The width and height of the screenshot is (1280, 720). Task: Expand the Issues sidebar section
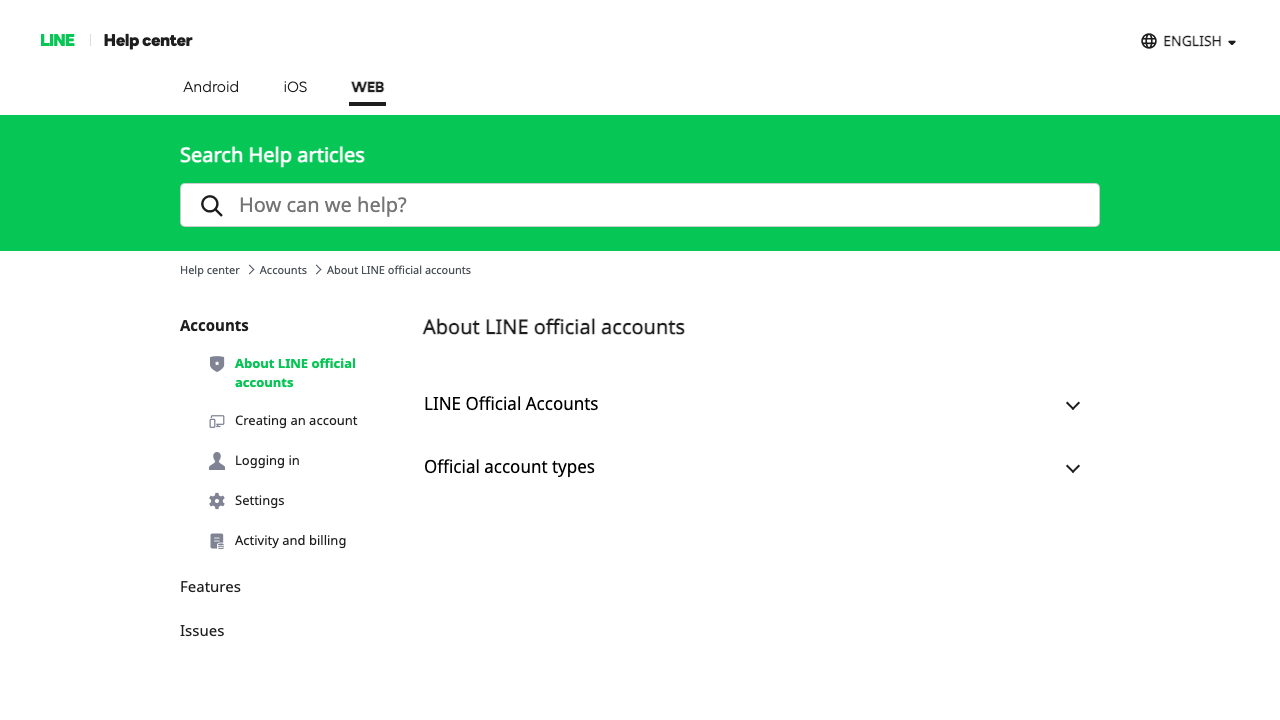tap(202, 631)
